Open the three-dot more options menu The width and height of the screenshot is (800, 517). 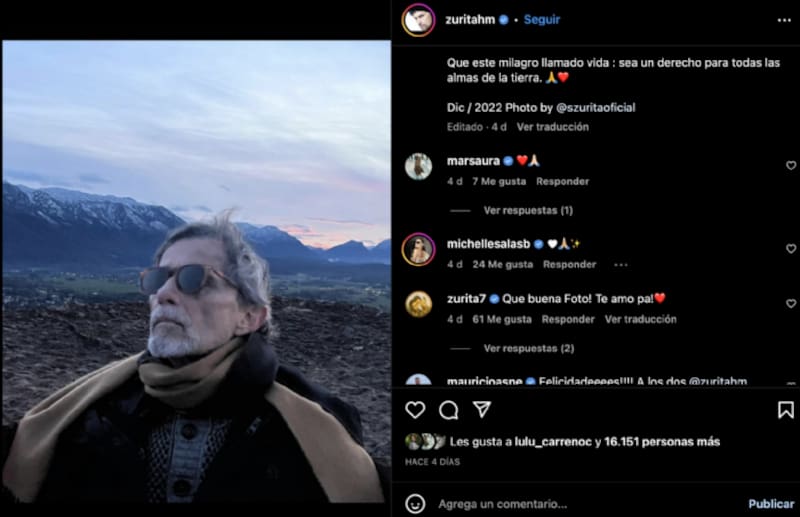pos(784,20)
